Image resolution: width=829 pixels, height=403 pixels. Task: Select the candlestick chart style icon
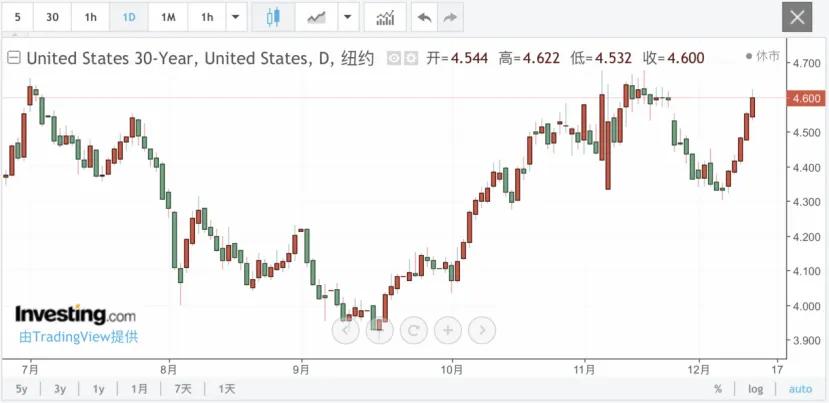click(273, 17)
